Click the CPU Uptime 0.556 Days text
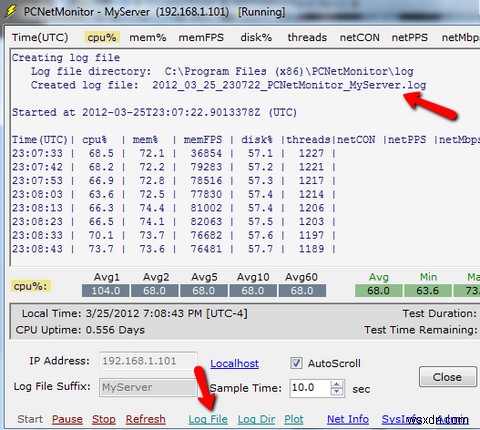Screen dimensions: 480x430 [80, 330]
